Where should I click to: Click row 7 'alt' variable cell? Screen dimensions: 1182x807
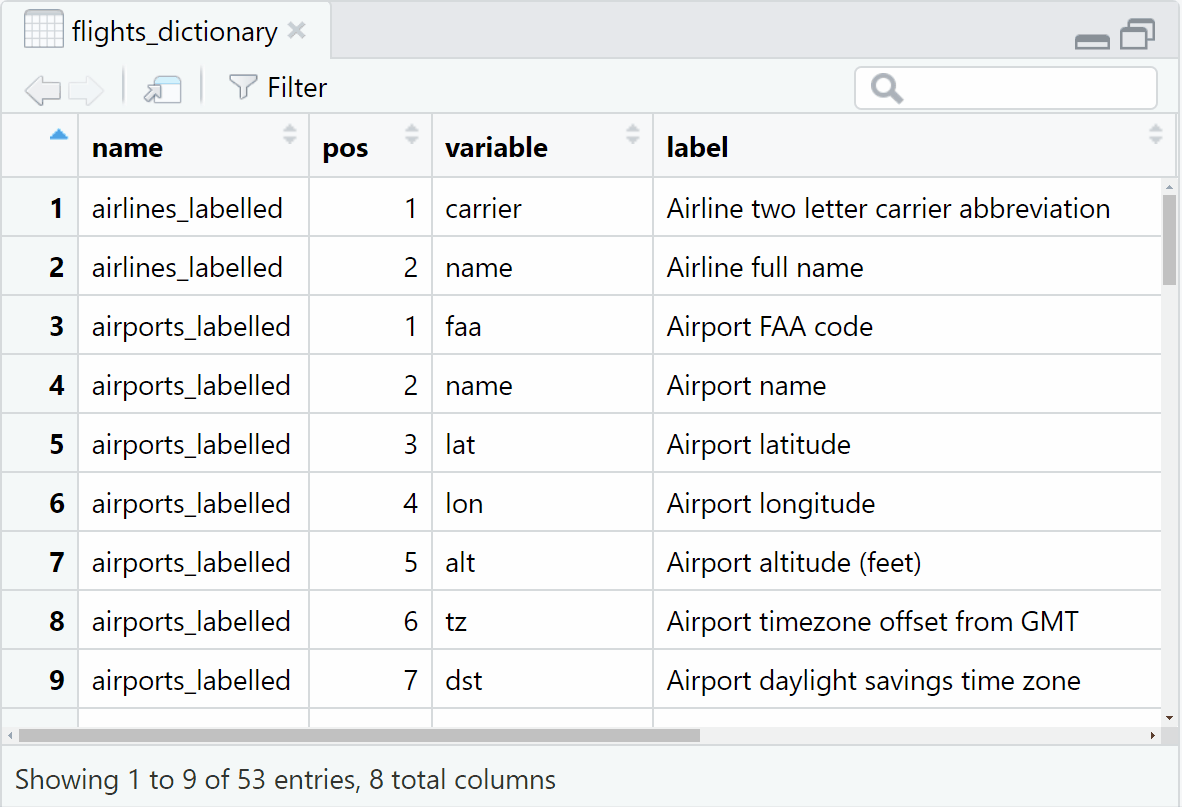pyautogui.click(x=461, y=563)
